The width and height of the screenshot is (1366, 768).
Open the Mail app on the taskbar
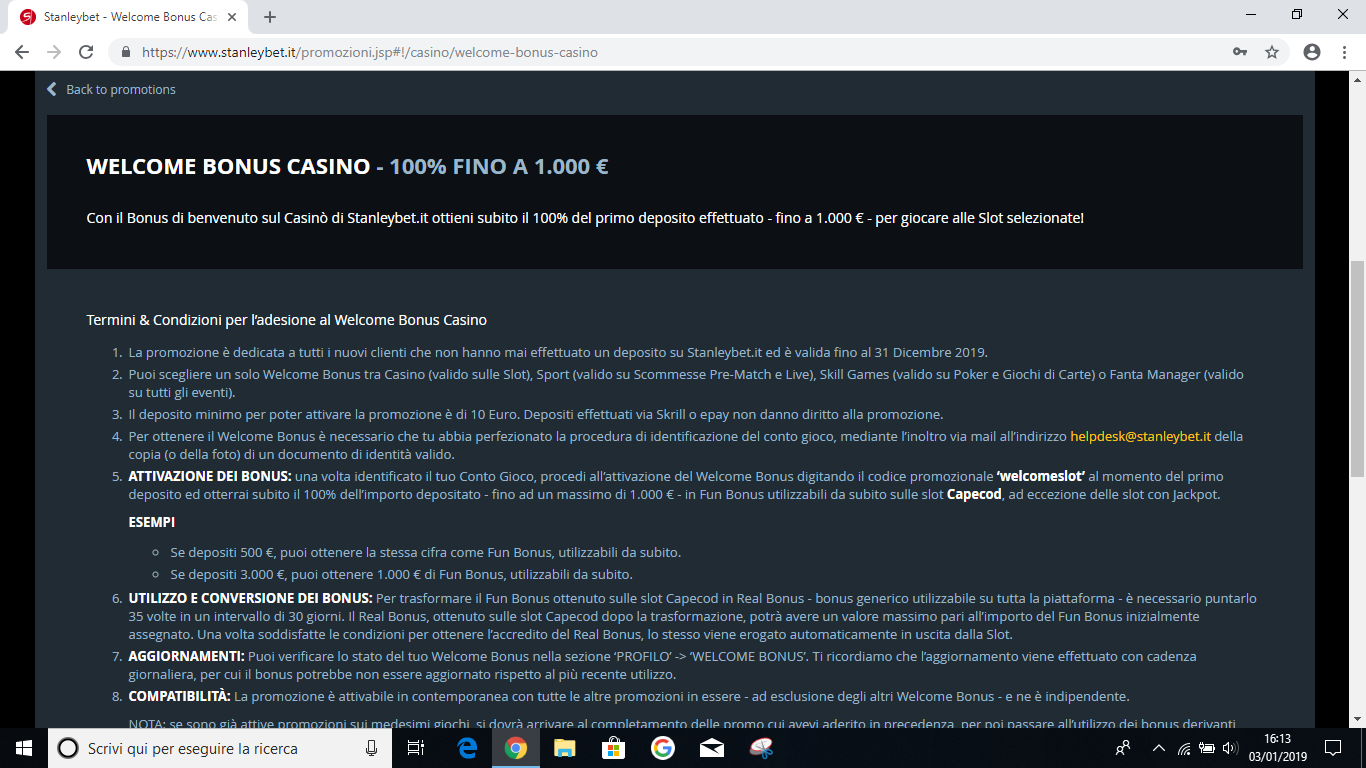click(711, 748)
